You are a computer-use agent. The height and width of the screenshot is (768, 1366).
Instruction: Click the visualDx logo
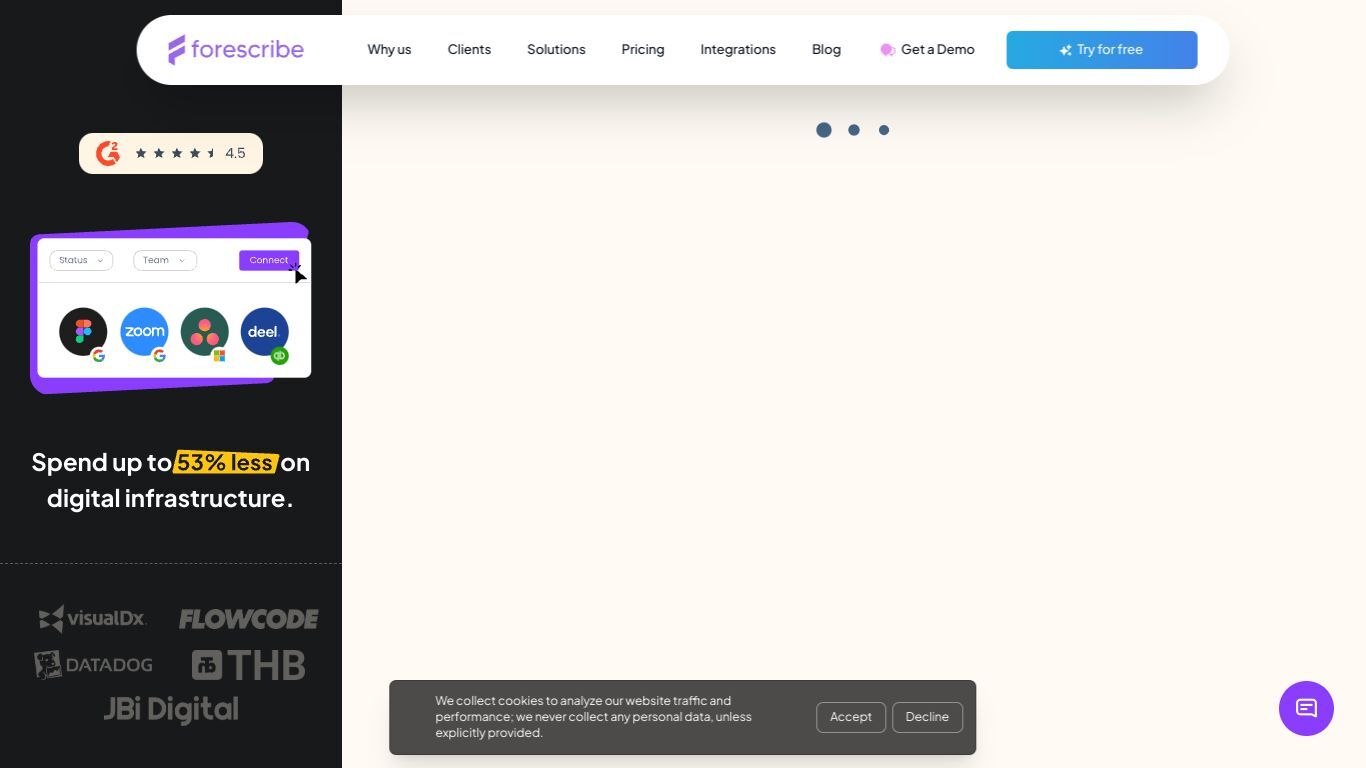[93, 618]
